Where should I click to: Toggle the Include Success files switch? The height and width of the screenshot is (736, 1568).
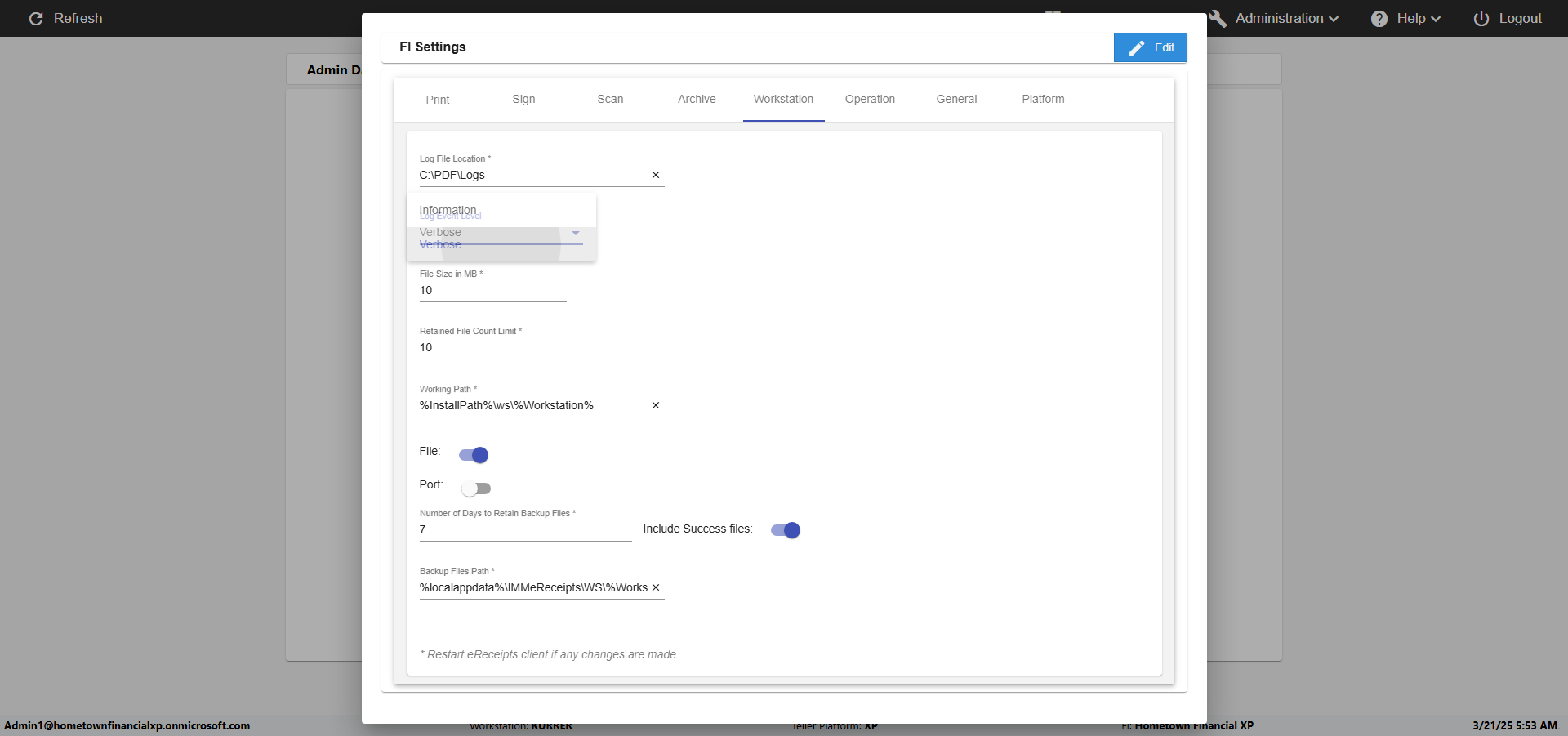(x=786, y=530)
